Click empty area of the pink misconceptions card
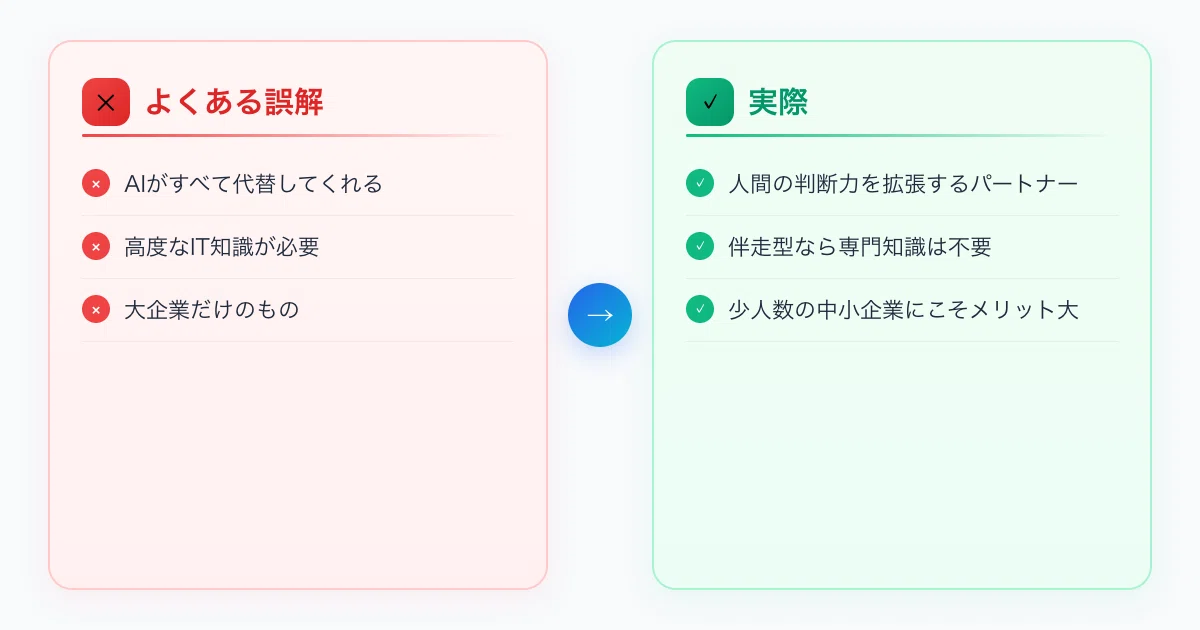This screenshot has height=630, width=1200. click(298, 465)
